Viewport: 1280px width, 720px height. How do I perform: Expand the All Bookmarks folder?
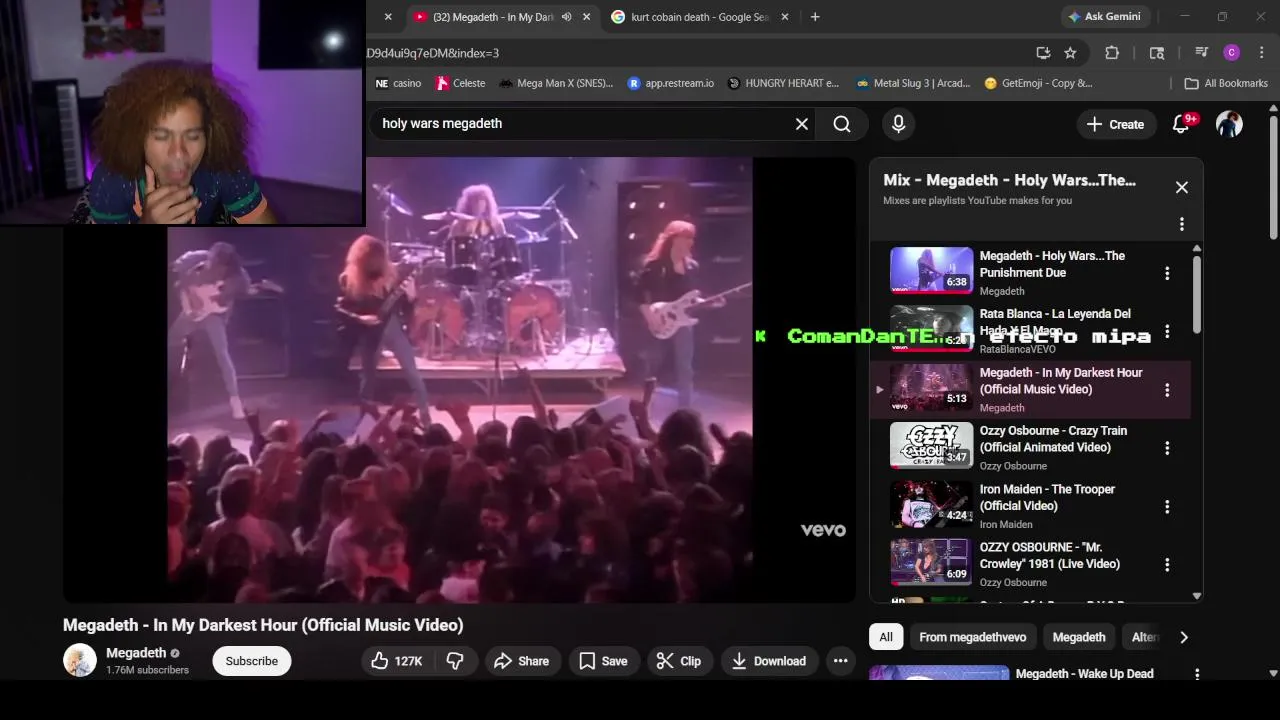point(1226,83)
